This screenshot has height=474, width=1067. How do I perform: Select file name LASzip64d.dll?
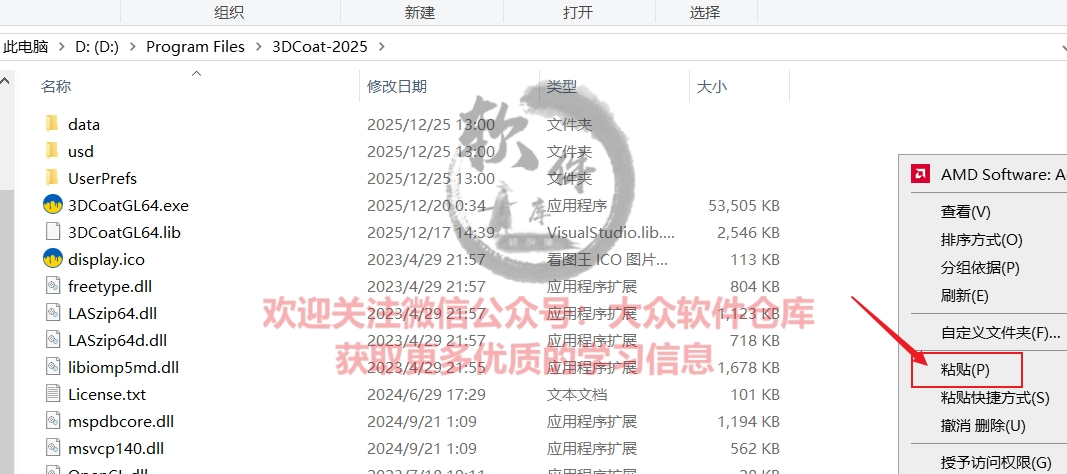pos(117,341)
